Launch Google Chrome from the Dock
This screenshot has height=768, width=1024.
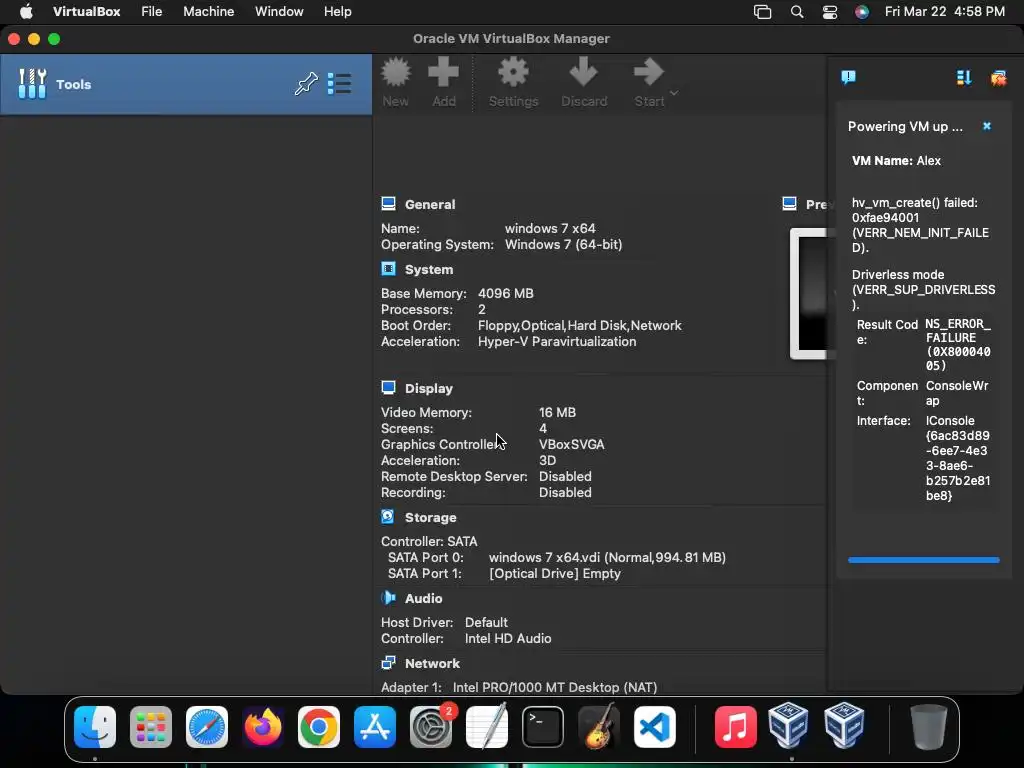pyautogui.click(x=319, y=727)
